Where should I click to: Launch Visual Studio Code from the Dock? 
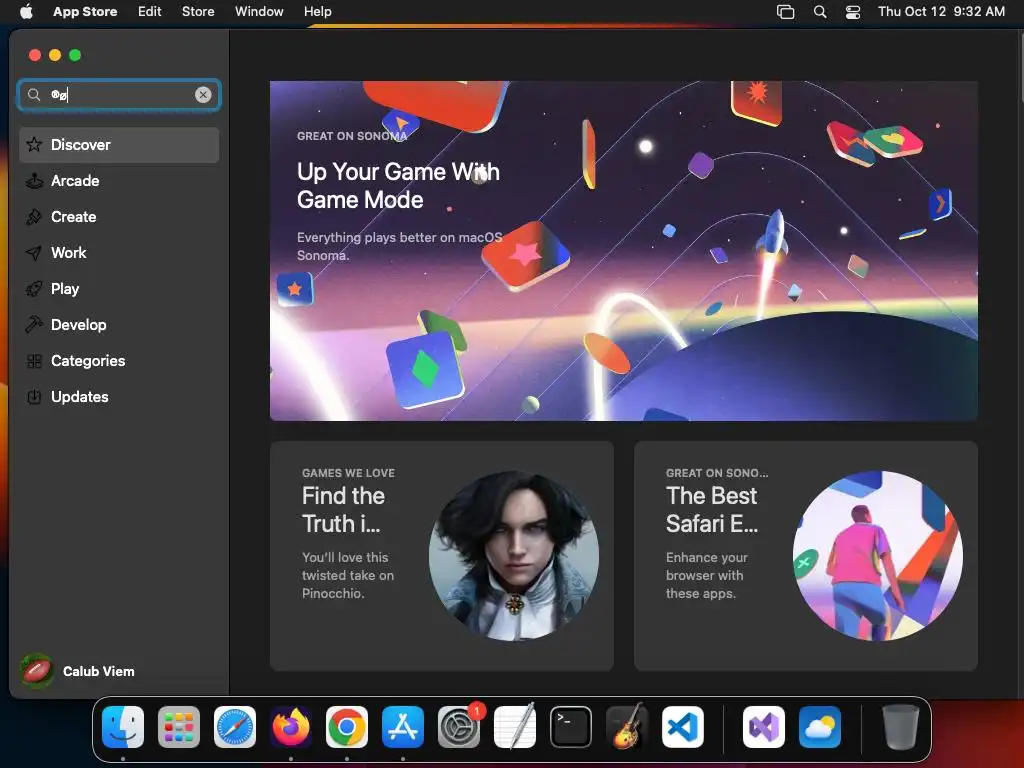pyautogui.click(x=682, y=727)
